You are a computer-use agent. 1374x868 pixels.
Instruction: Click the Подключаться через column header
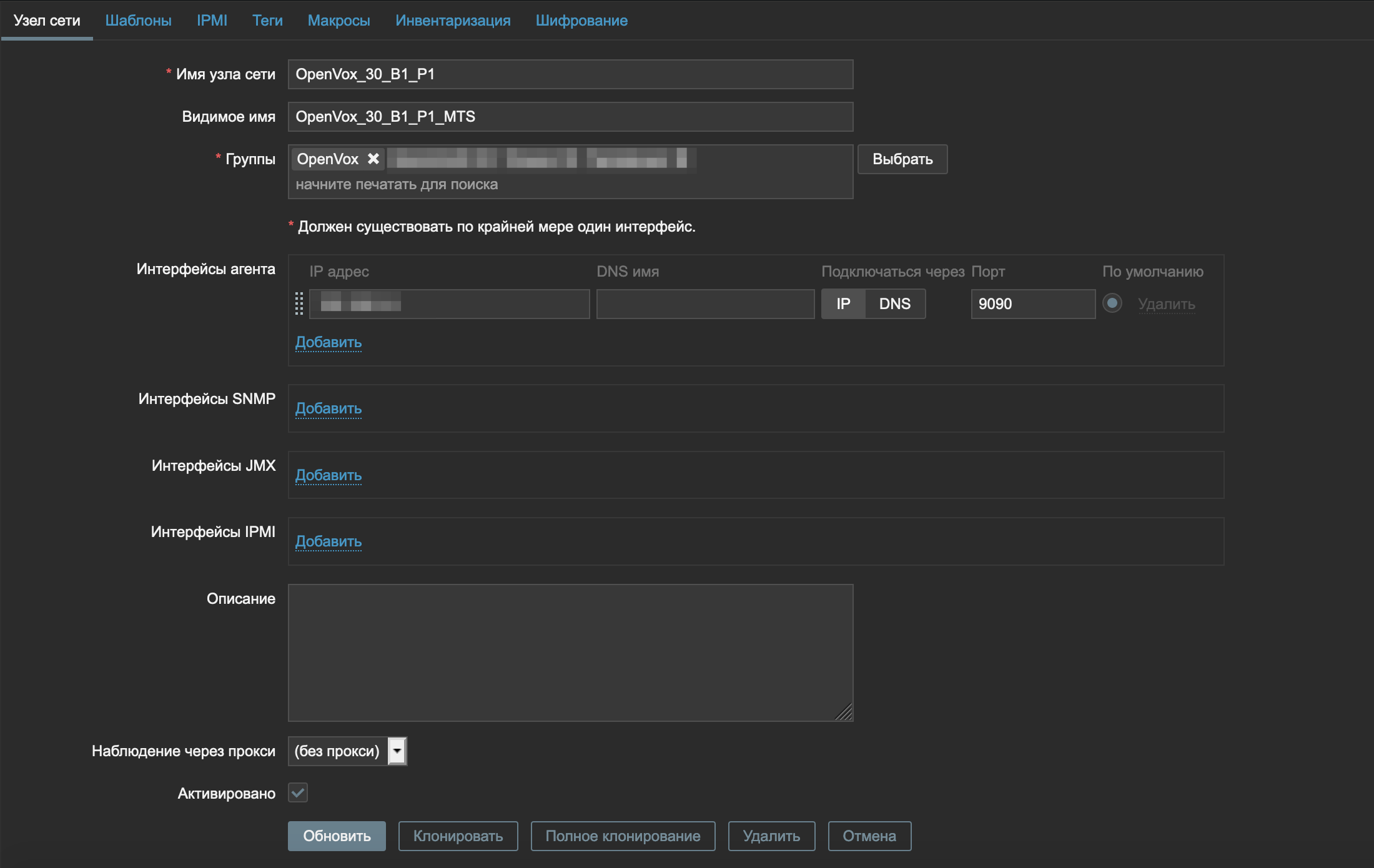tap(892, 272)
